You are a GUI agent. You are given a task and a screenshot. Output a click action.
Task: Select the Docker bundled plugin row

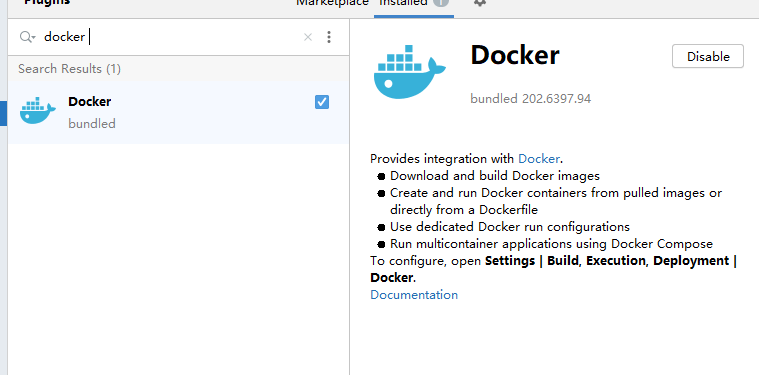pos(179,112)
